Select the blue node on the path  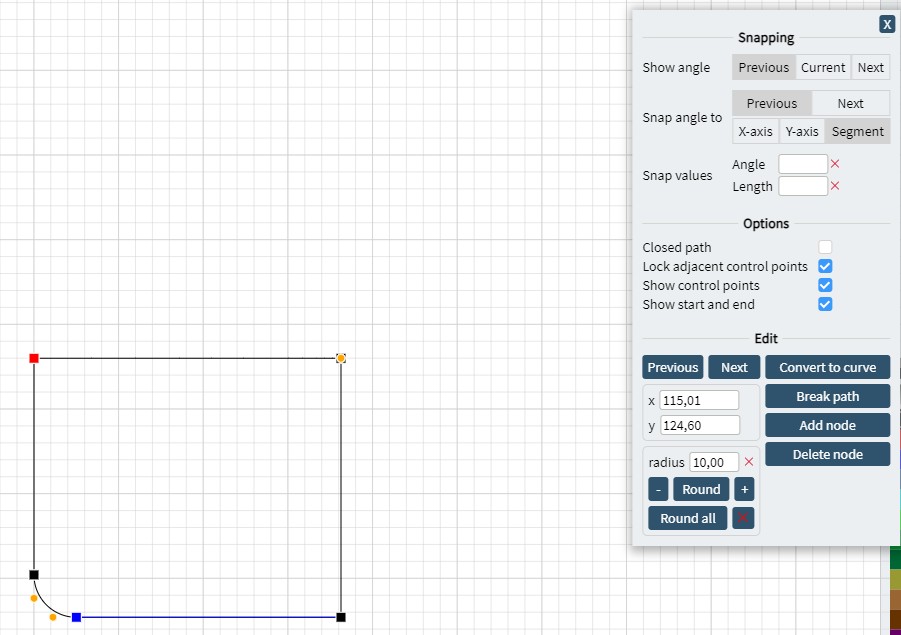(76, 617)
